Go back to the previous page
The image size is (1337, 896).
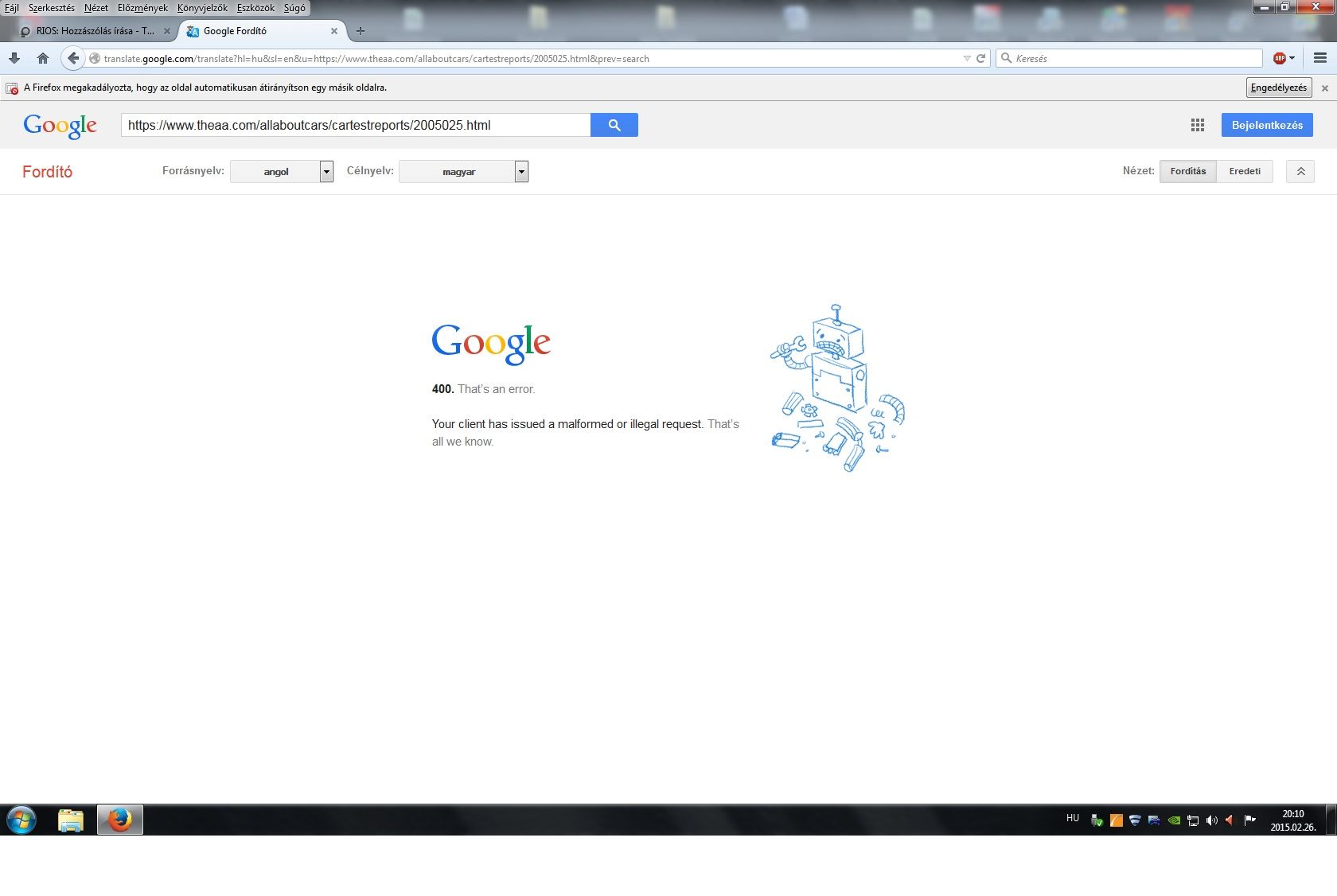73,58
